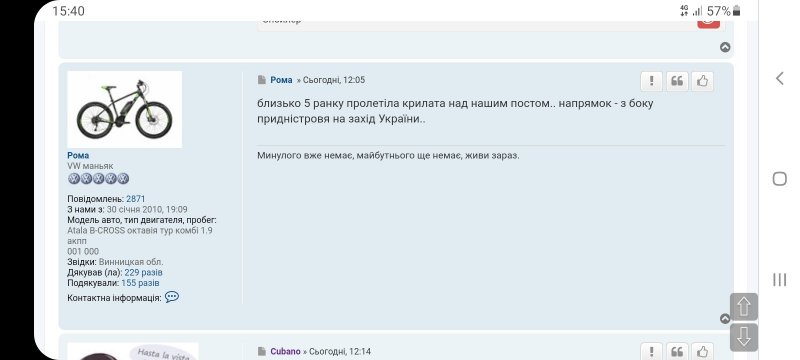Click the floating scroll-up arrow button
This screenshot has width=800, height=360.
click(744, 306)
